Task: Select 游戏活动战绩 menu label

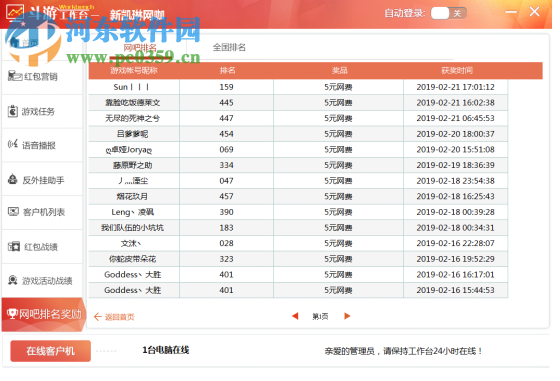Action: pos(47,281)
